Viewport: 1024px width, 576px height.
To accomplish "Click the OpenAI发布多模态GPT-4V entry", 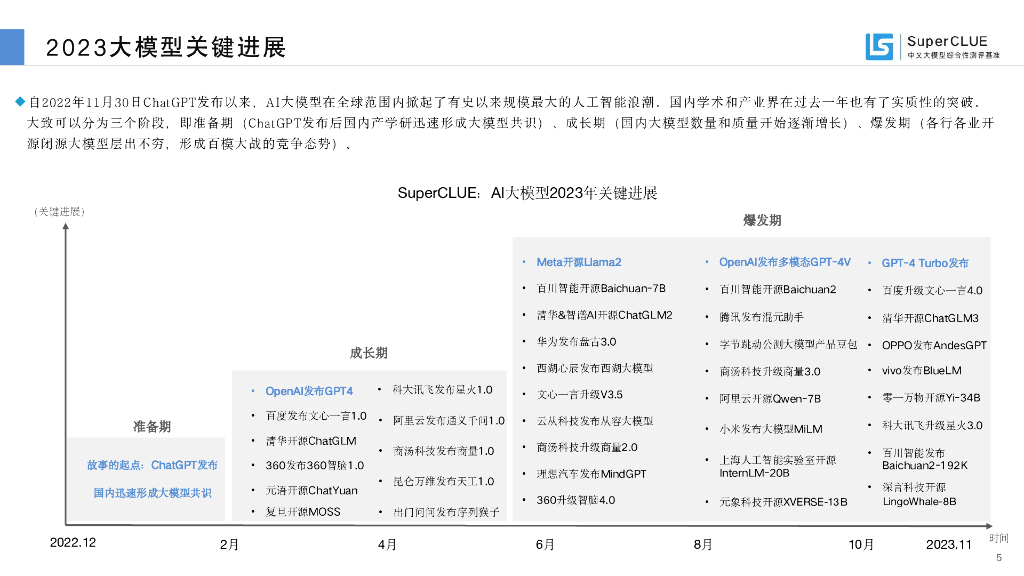I will pyautogui.click(x=784, y=262).
